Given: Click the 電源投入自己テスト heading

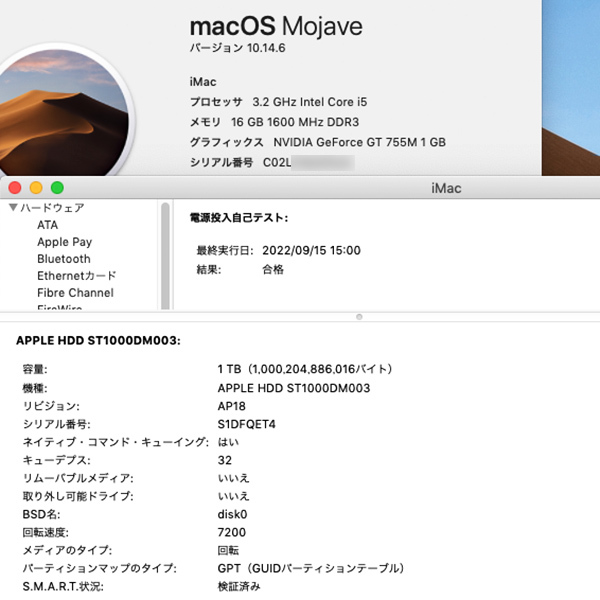Looking at the screenshot, I should point(239,218).
